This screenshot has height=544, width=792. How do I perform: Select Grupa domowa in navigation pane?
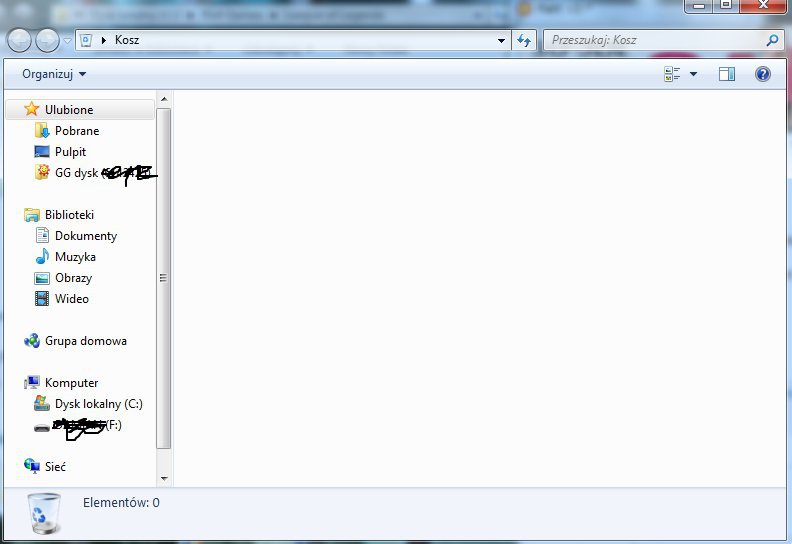coord(85,341)
